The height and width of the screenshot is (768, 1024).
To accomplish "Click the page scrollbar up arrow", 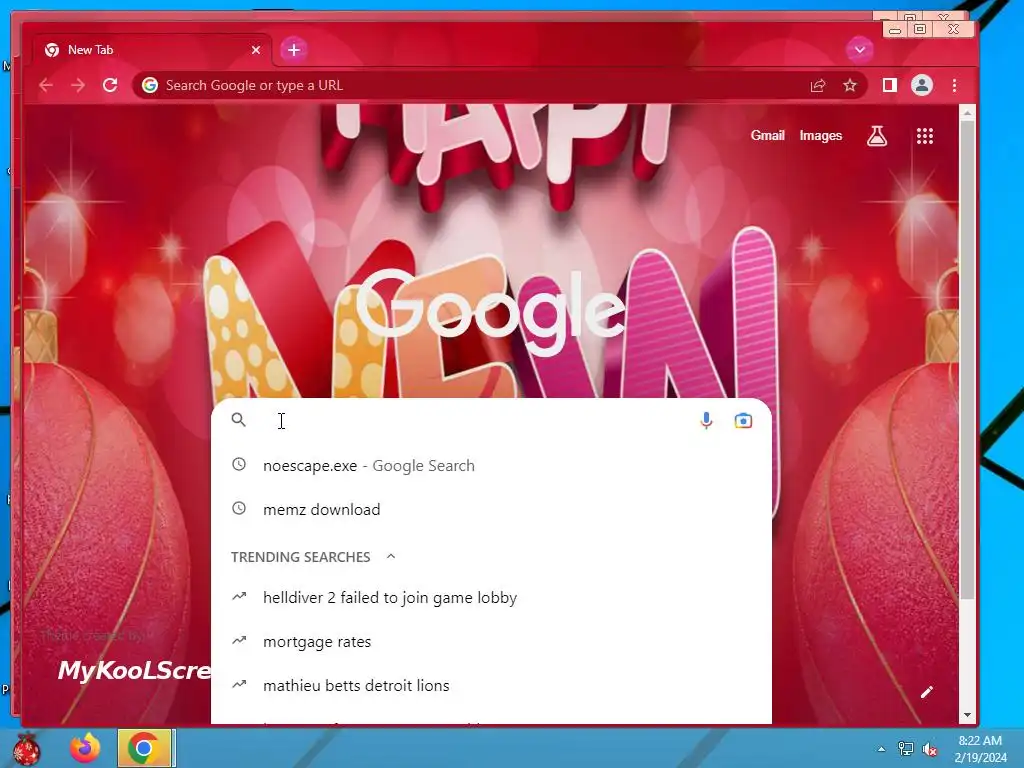I will point(967,114).
